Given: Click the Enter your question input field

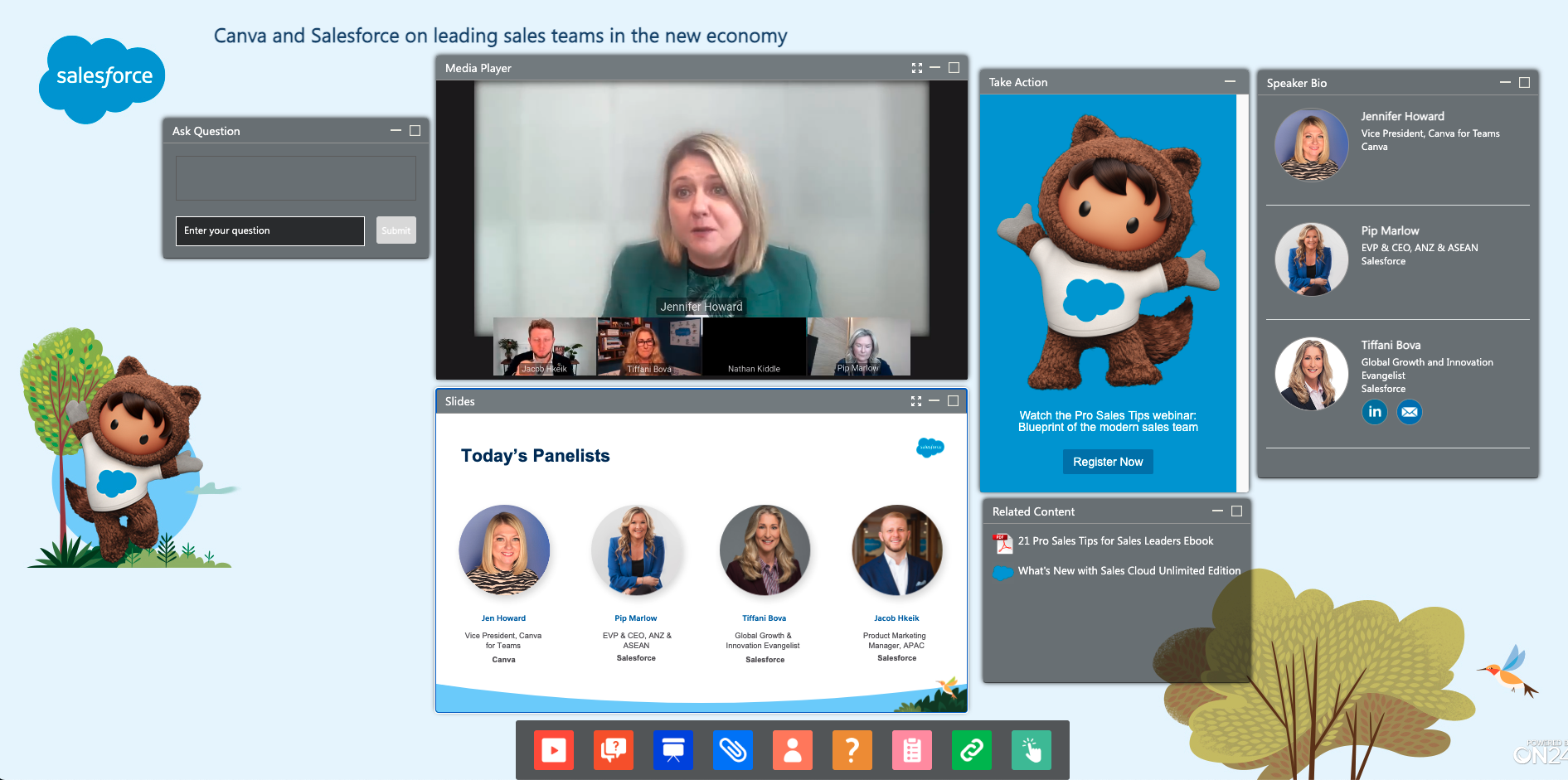Looking at the screenshot, I should pos(269,231).
